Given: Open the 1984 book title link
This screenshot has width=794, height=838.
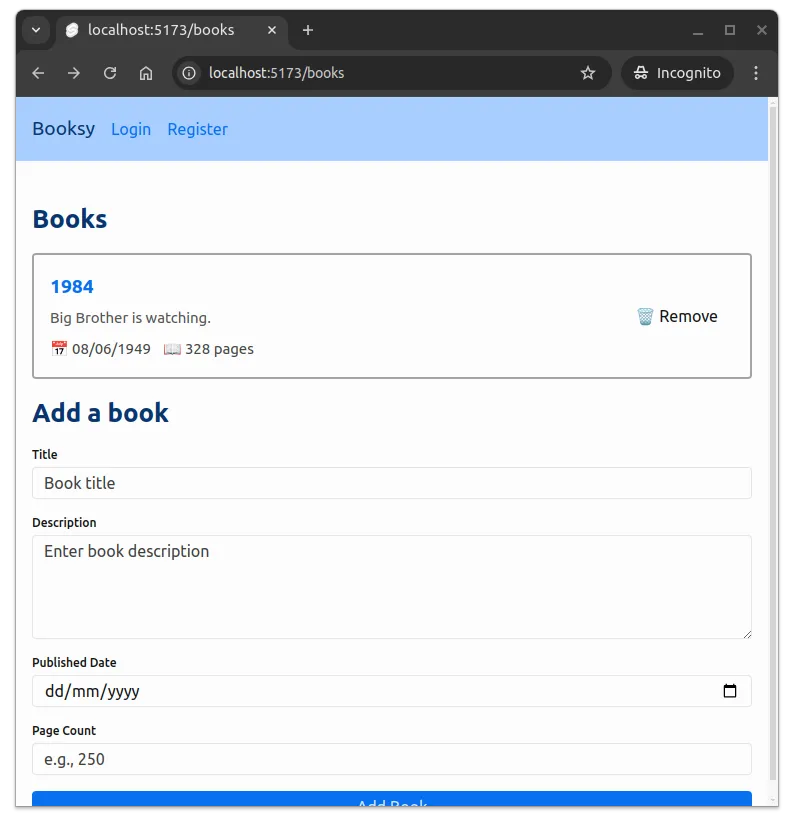Looking at the screenshot, I should 72,287.
